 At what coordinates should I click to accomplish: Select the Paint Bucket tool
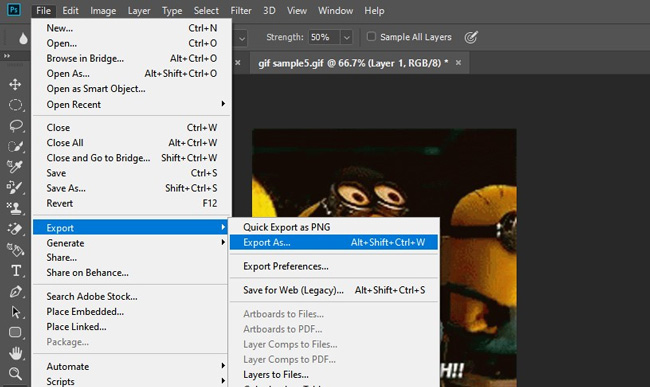click(15, 249)
